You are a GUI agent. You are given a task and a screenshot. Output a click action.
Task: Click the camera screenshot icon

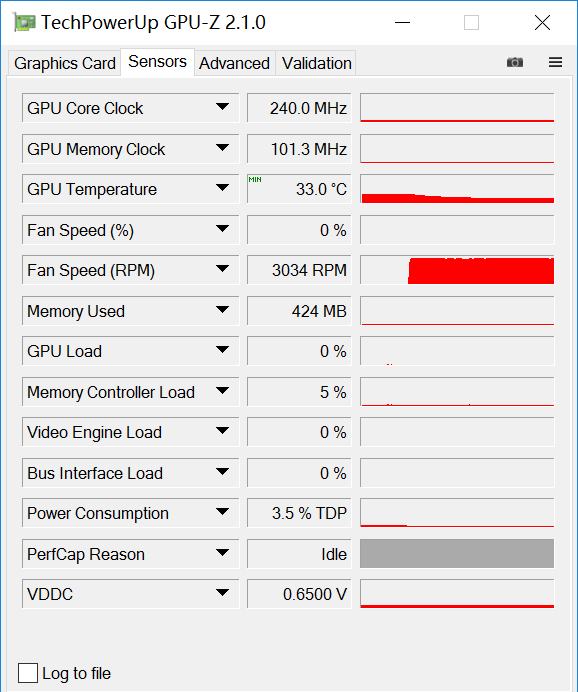(514, 62)
